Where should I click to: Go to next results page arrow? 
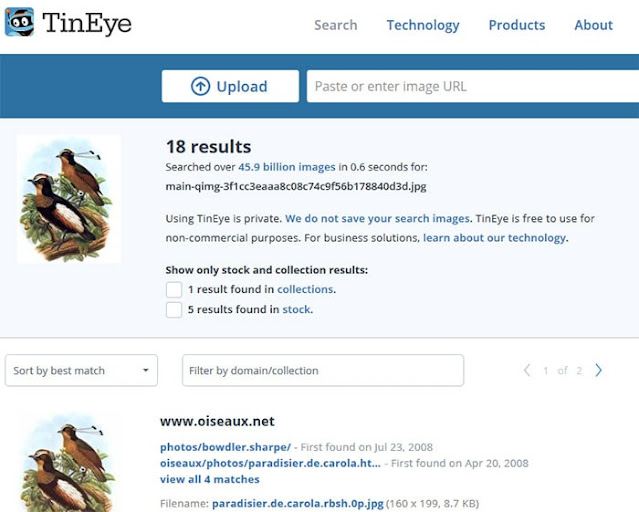(x=598, y=370)
